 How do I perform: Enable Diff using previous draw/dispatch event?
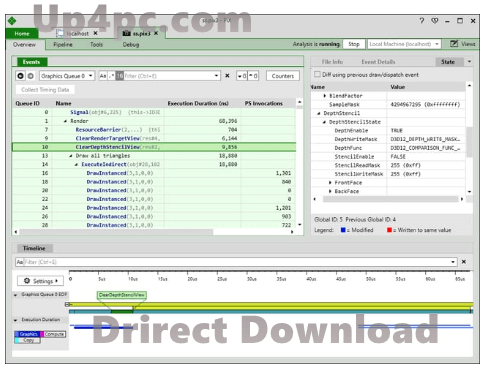[317, 74]
